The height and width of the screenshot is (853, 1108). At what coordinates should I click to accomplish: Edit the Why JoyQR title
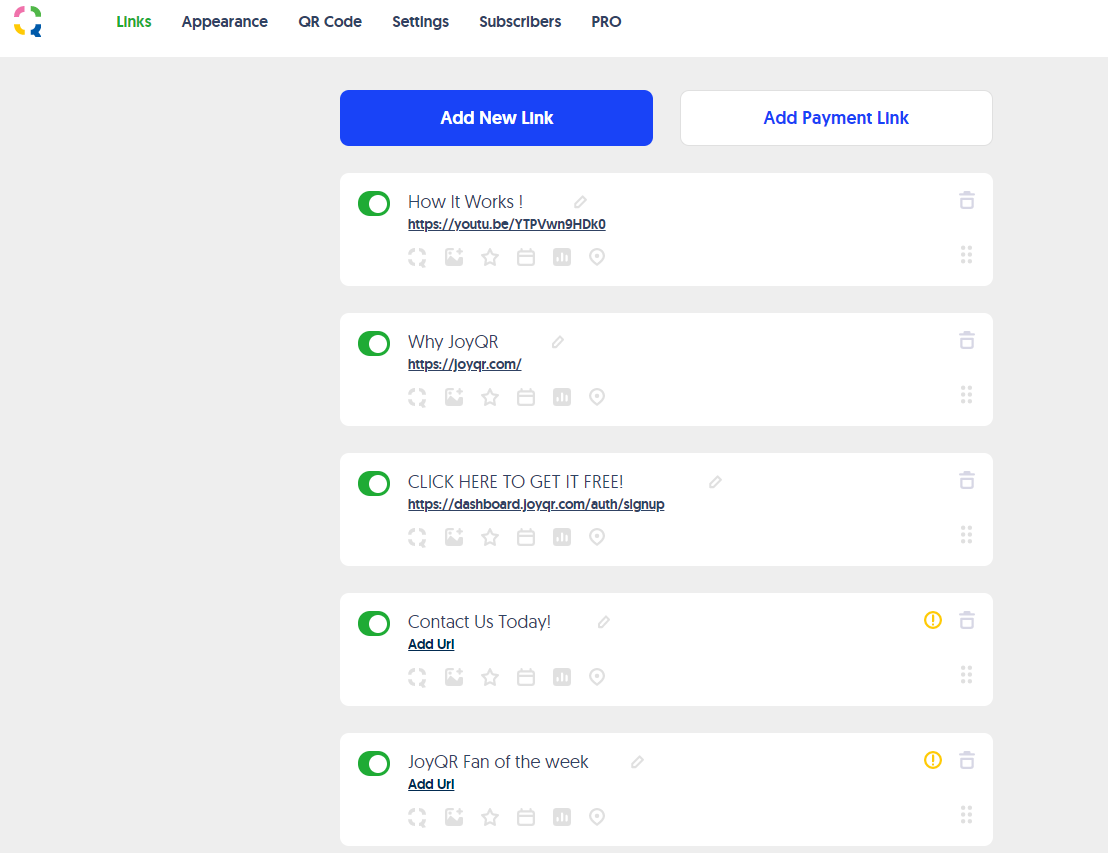pyautogui.click(x=558, y=342)
